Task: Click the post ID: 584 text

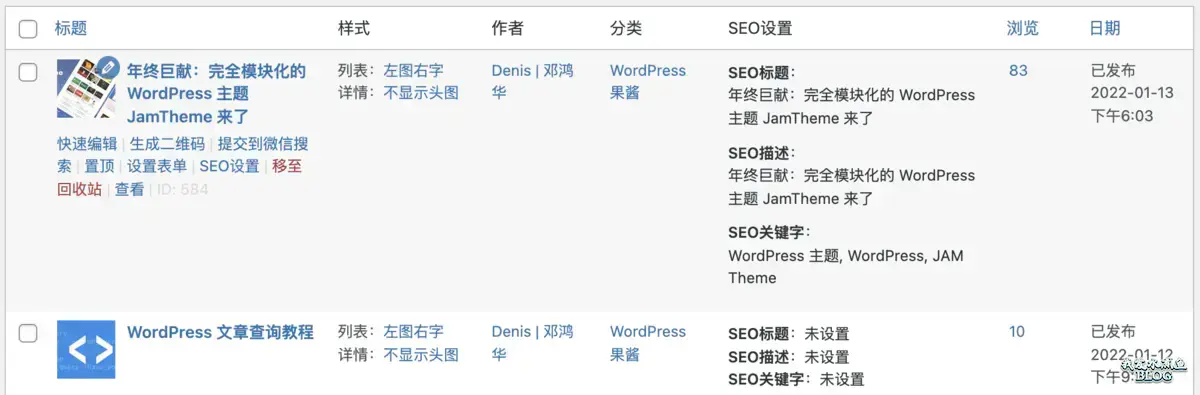Action: (183, 189)
